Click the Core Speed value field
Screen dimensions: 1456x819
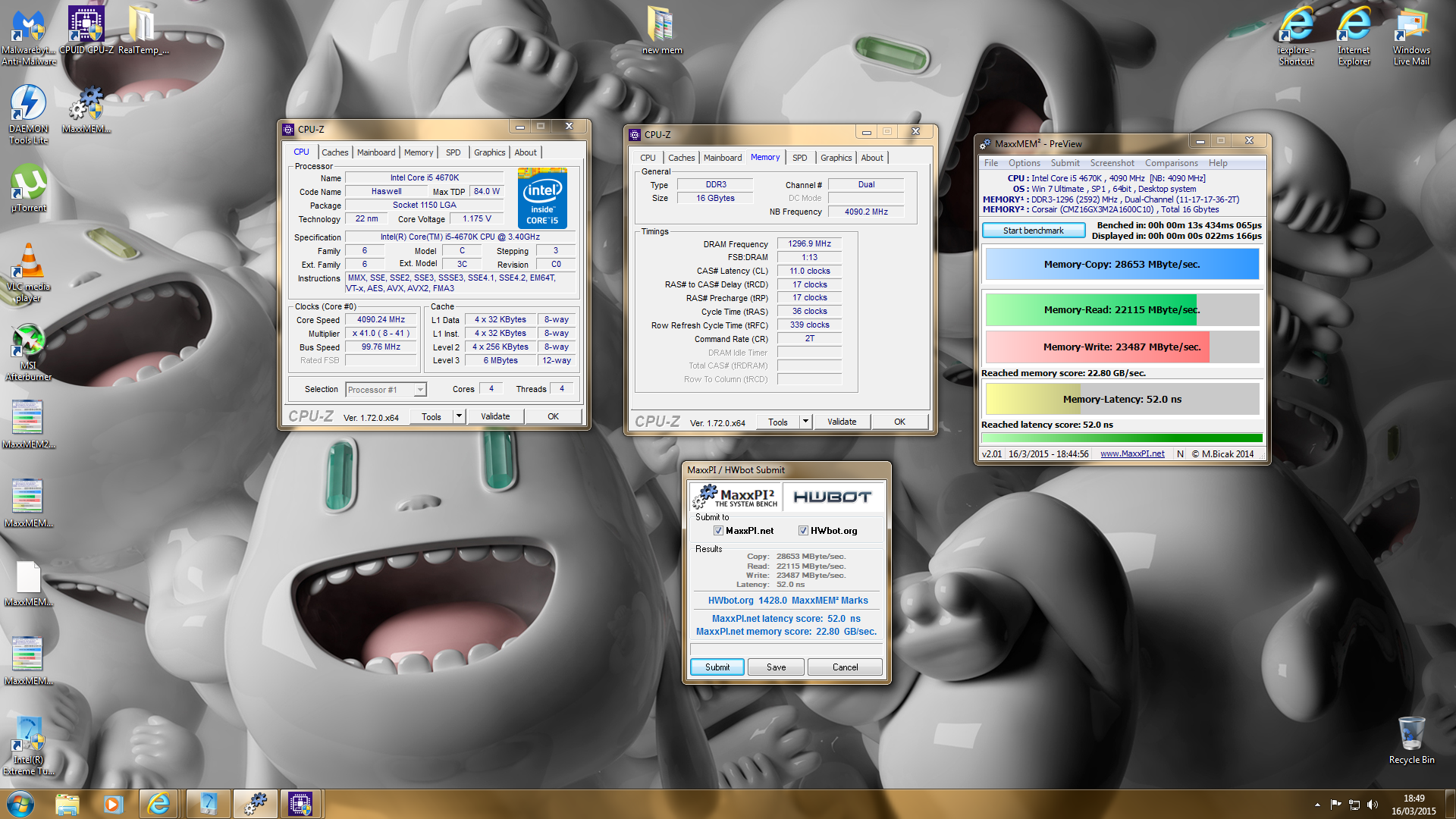click(381, 320)
